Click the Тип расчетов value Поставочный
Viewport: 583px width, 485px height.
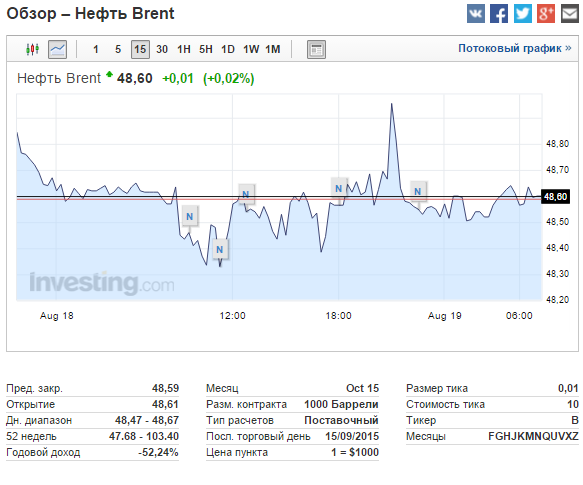341,420
